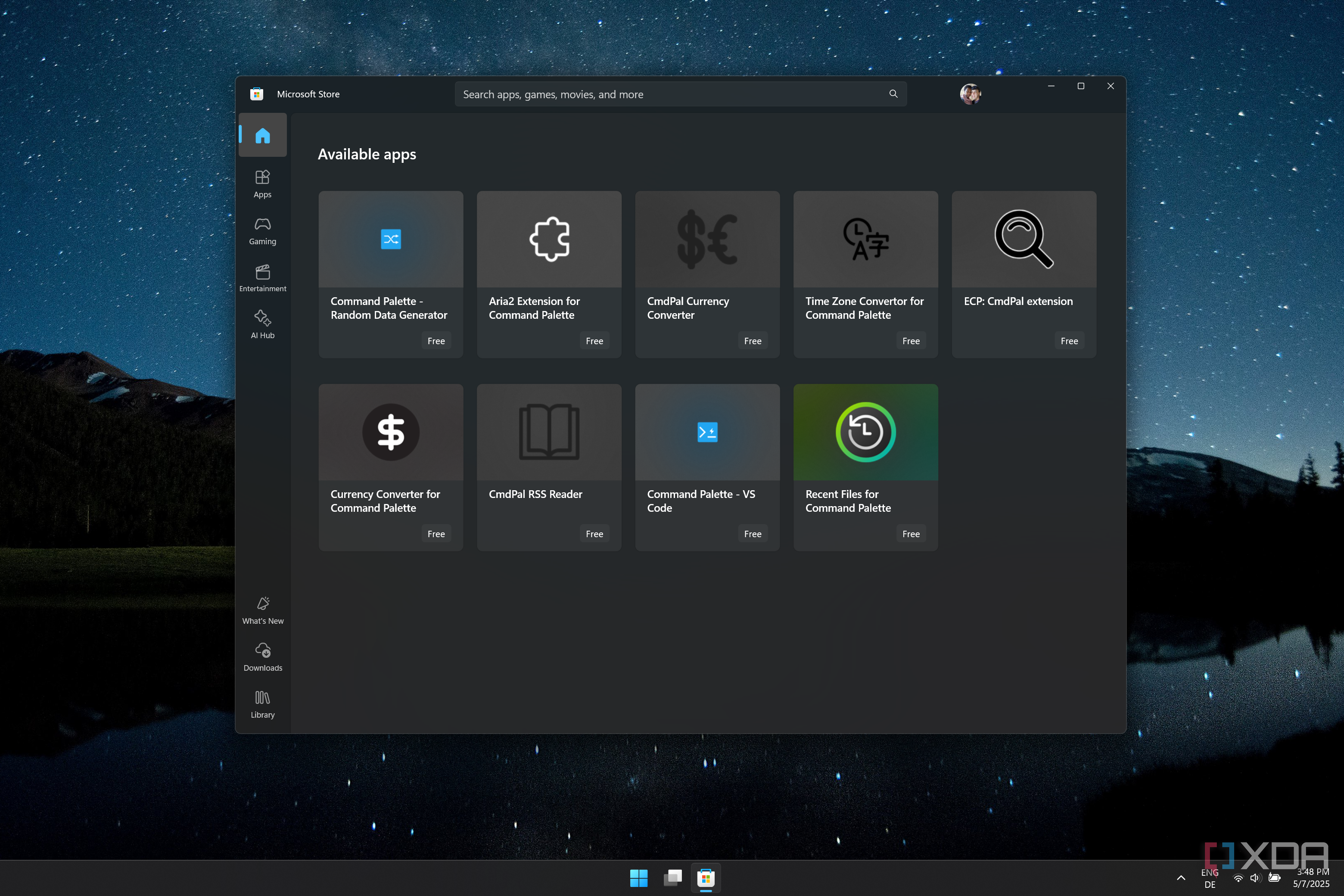The width and height of the screenshot is (1344, 896).
Task: Open the 'ECP: CmdPal extension' title
Action: point(1018,301)
